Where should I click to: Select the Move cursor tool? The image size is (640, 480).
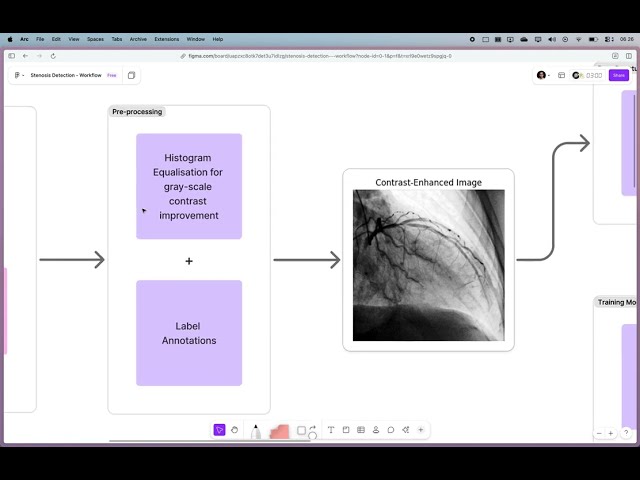tap(219, 430)
